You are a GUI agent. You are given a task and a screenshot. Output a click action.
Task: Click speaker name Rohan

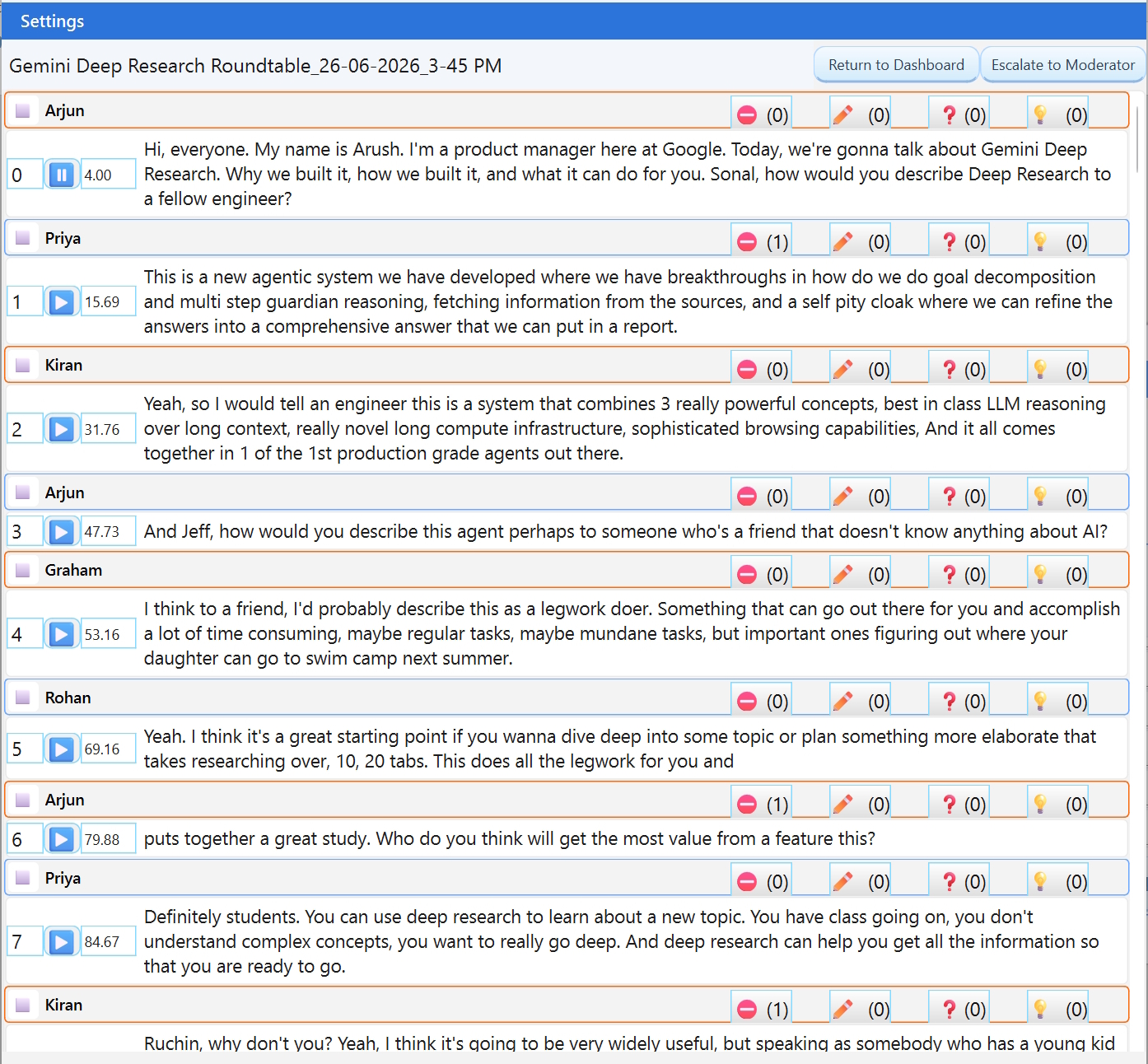[x=68, y=698]
